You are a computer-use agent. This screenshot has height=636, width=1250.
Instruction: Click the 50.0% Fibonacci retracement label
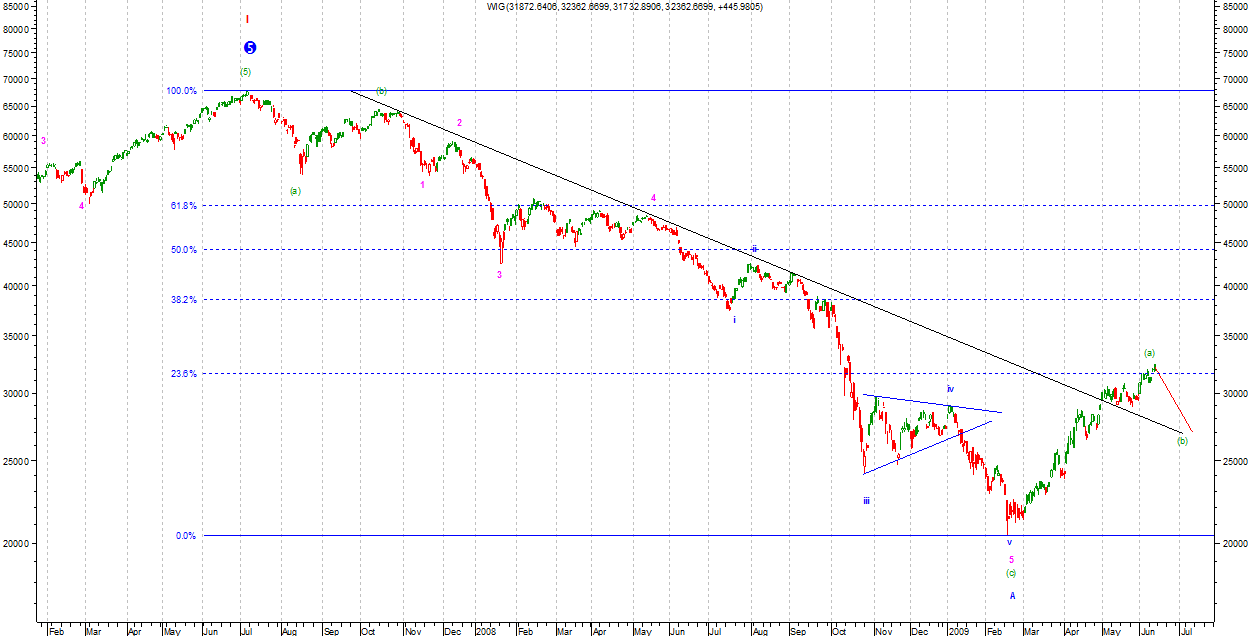(183, 250)
